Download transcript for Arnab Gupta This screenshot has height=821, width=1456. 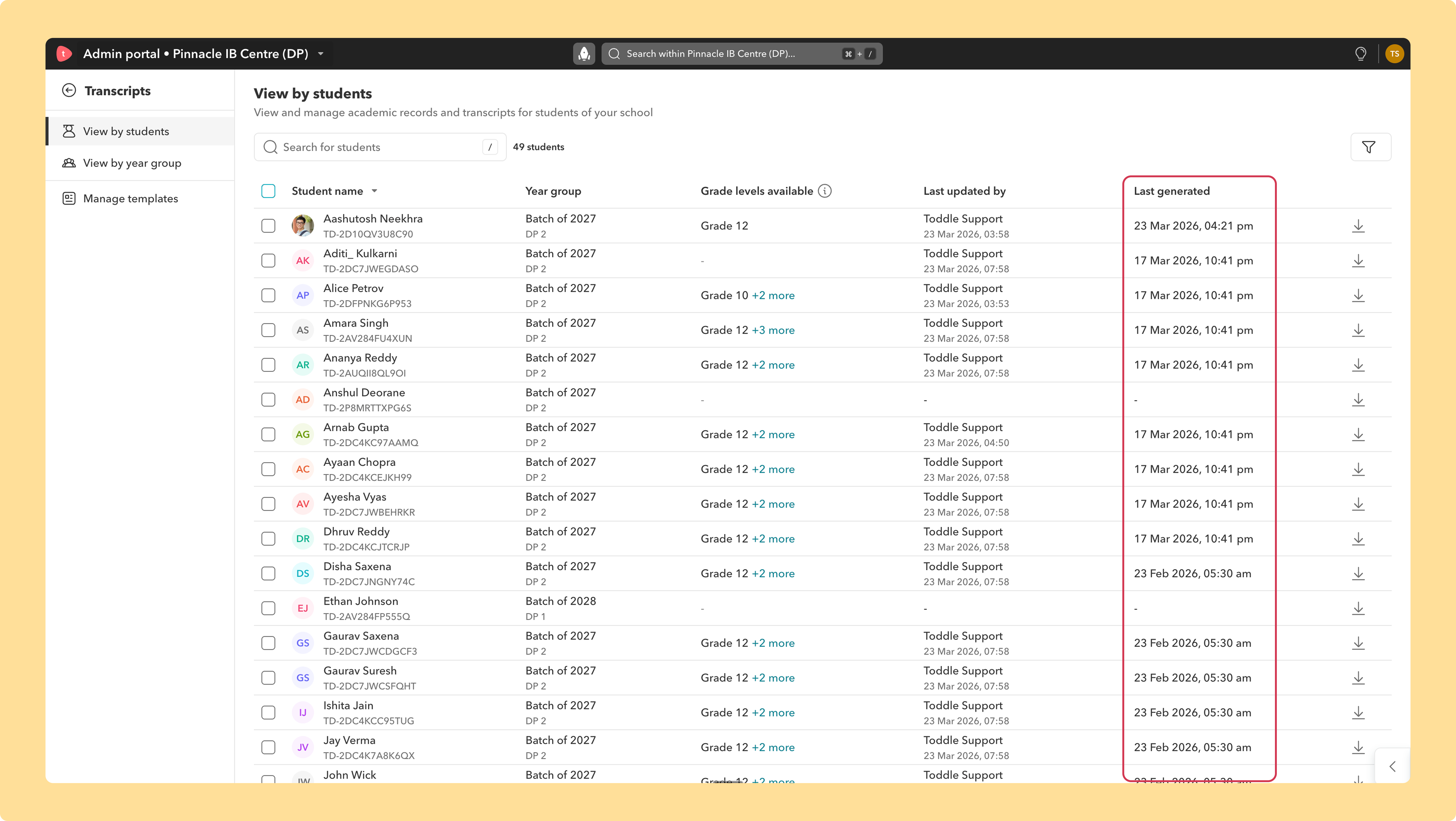coord(1358,434)
